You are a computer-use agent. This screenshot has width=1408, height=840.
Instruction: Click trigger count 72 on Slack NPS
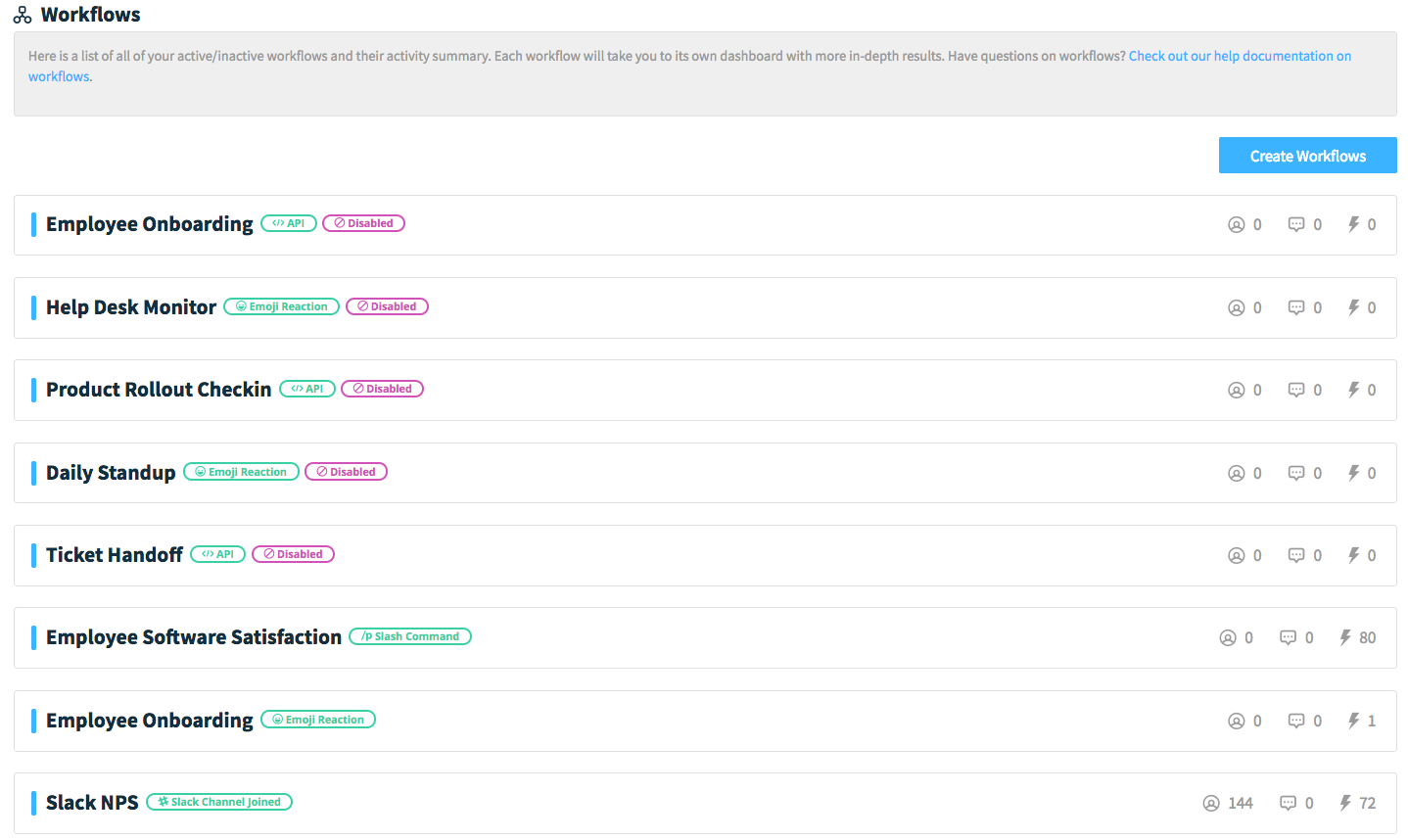pyautogui.click(x=1368, y=803)
